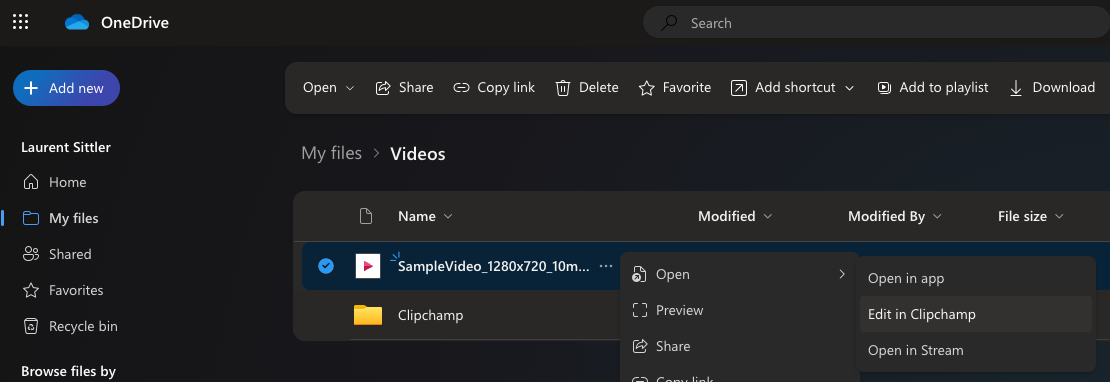Click into the Search field
Viewport: 1110px width, 382px height.
[x=876, y=23]
